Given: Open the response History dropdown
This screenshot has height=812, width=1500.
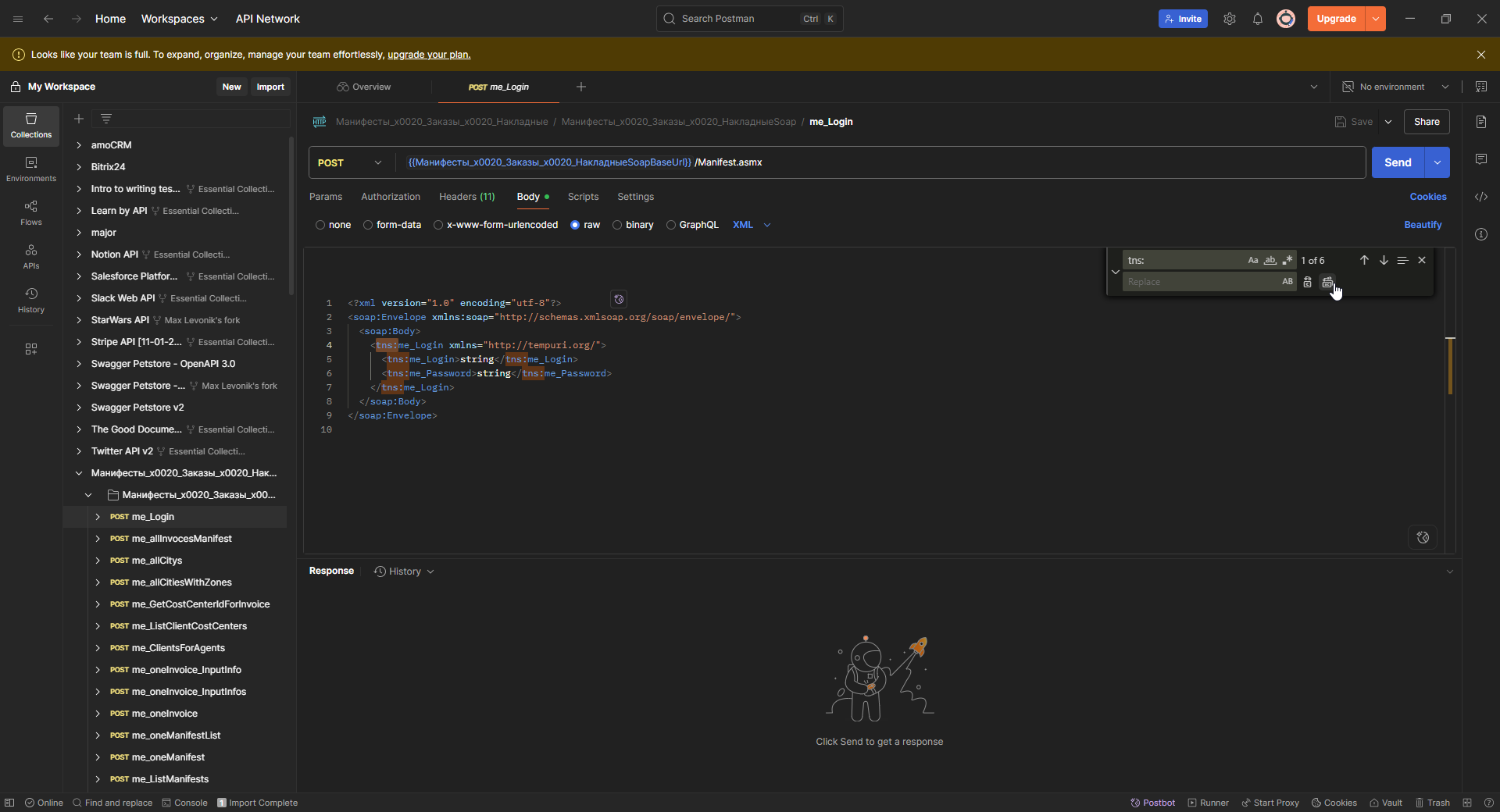Looking at the screenshot, I should 404,572.
